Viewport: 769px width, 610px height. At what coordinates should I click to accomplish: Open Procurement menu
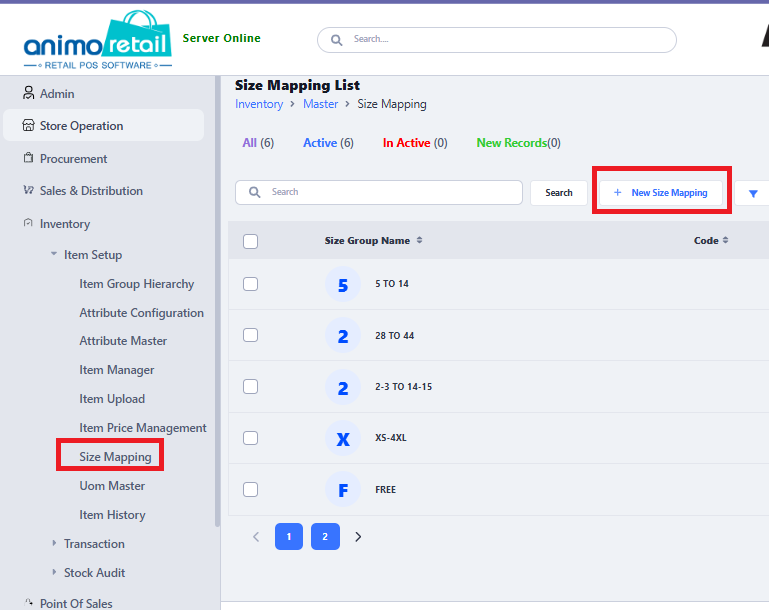pos(73,158)
